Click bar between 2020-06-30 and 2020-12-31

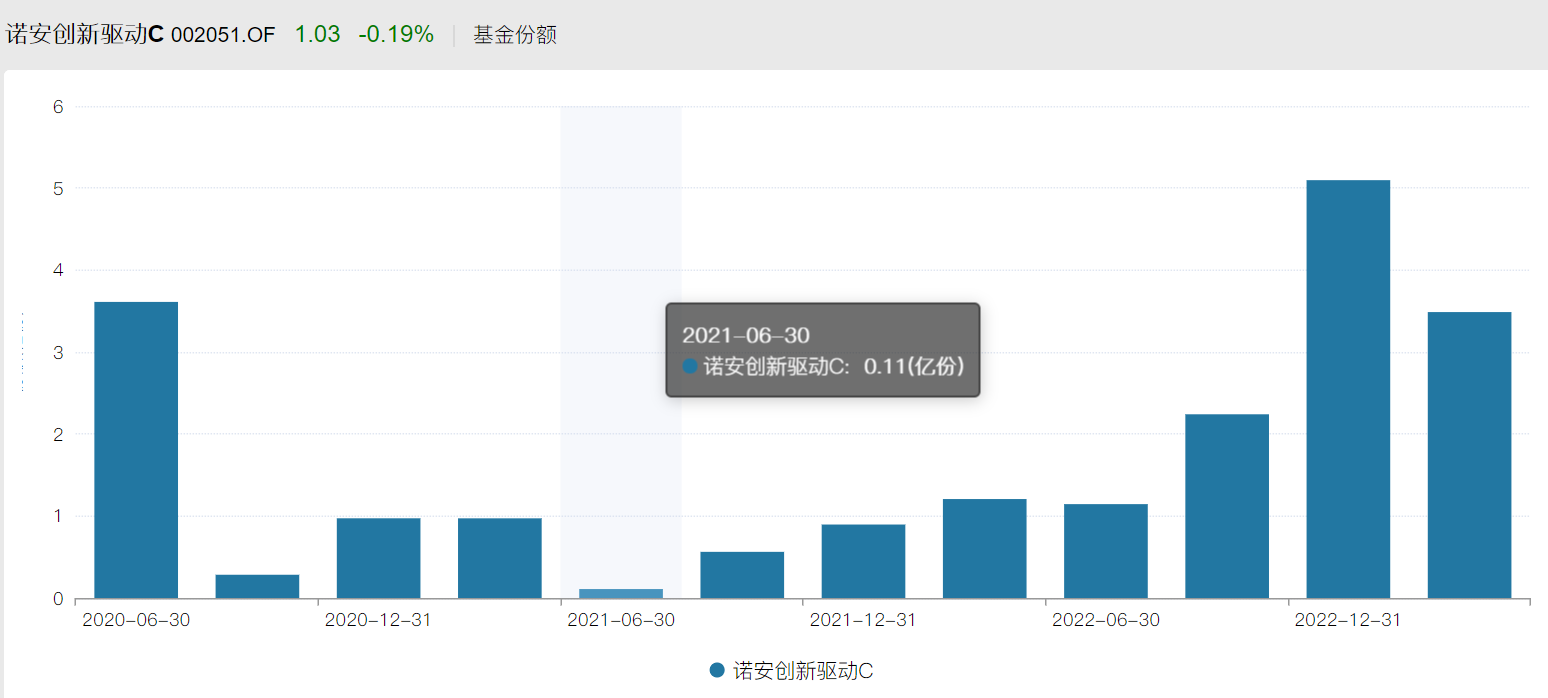[x=257, y=586]
